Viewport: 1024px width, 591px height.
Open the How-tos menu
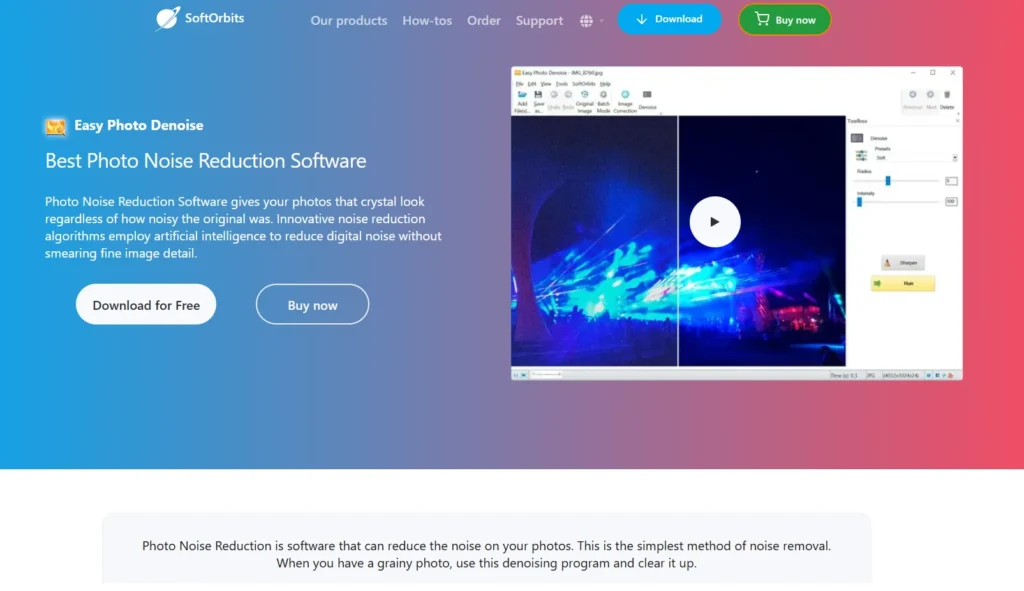pos(427,20)
